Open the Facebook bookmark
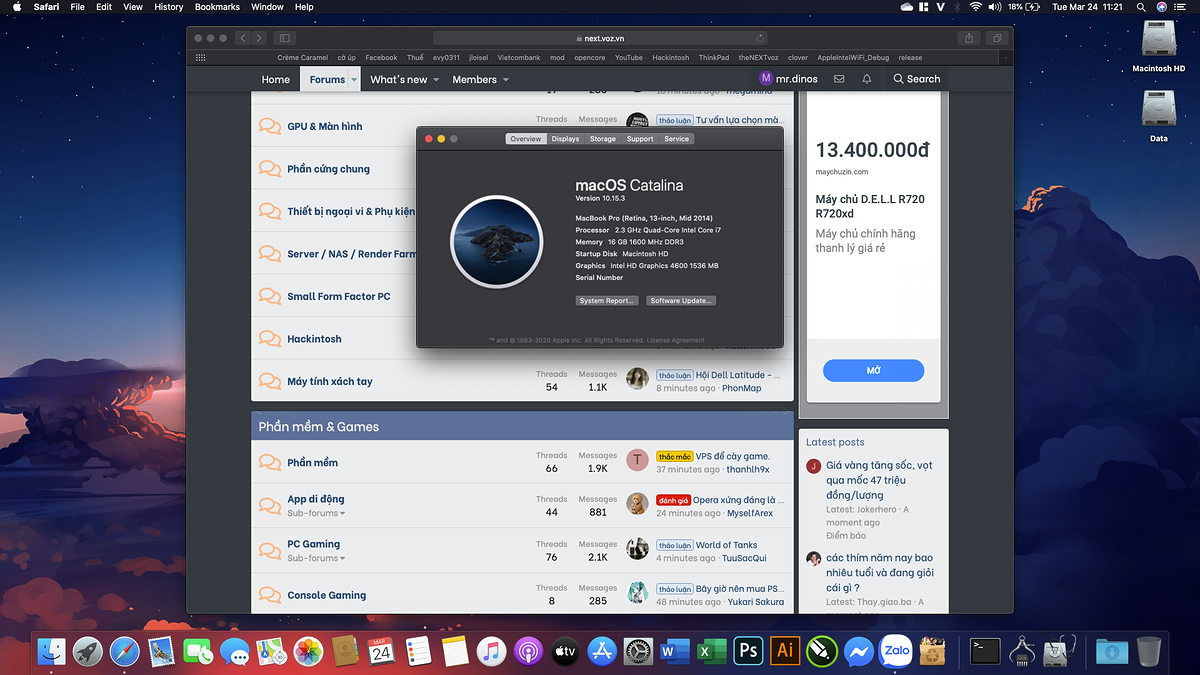 coord(381,58)
